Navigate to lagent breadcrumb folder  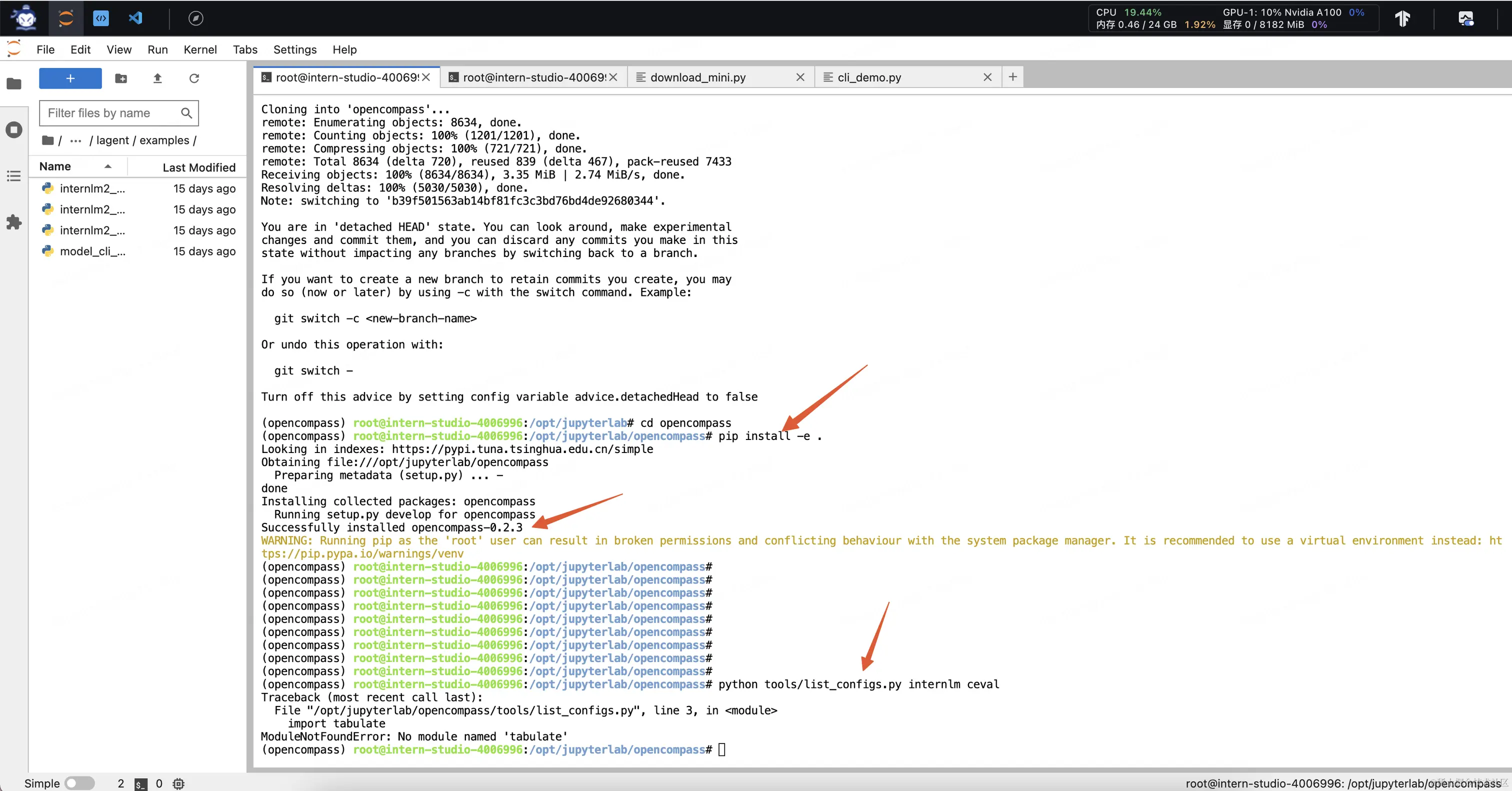[112, 140]
